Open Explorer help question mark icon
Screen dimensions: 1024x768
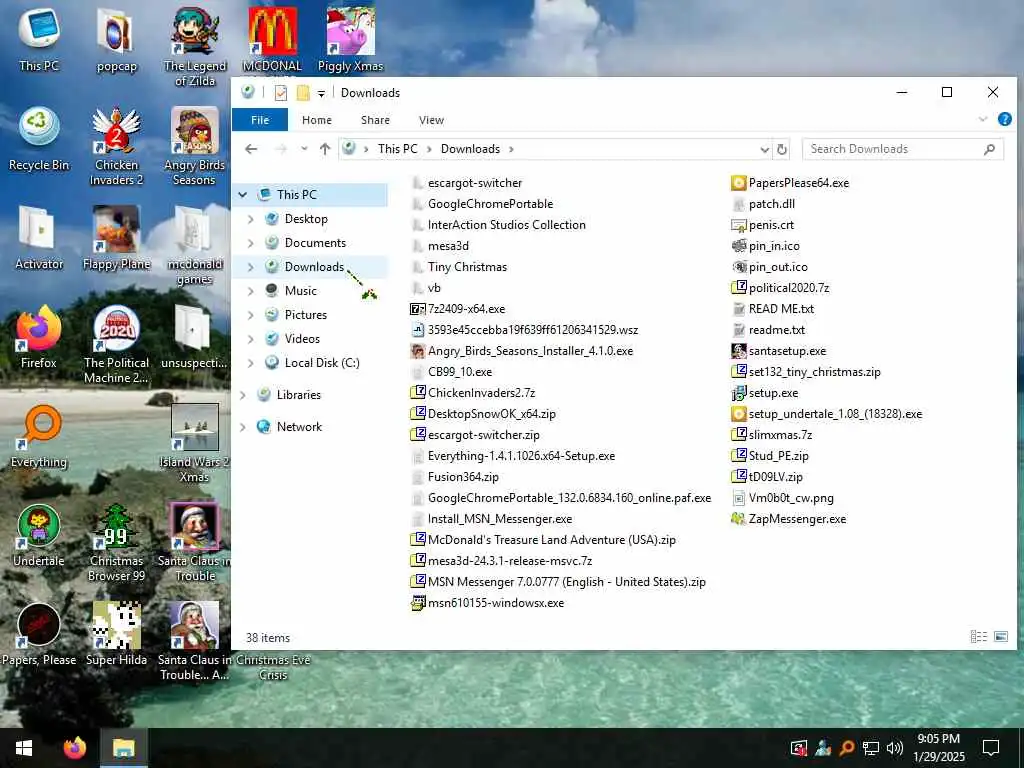click(1005, 119)
